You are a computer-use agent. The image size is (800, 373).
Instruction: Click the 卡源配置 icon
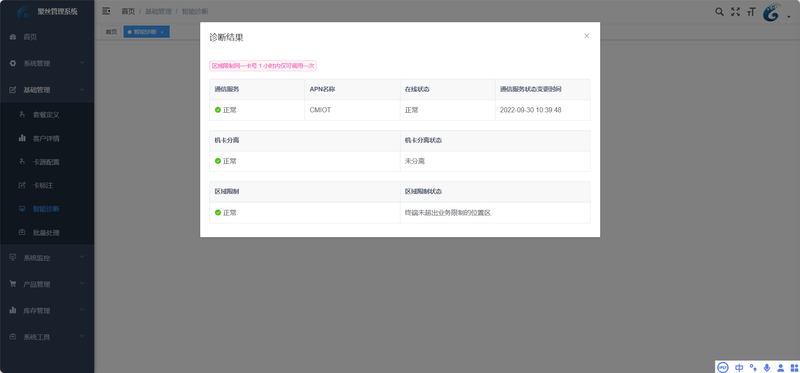(22, 161)
